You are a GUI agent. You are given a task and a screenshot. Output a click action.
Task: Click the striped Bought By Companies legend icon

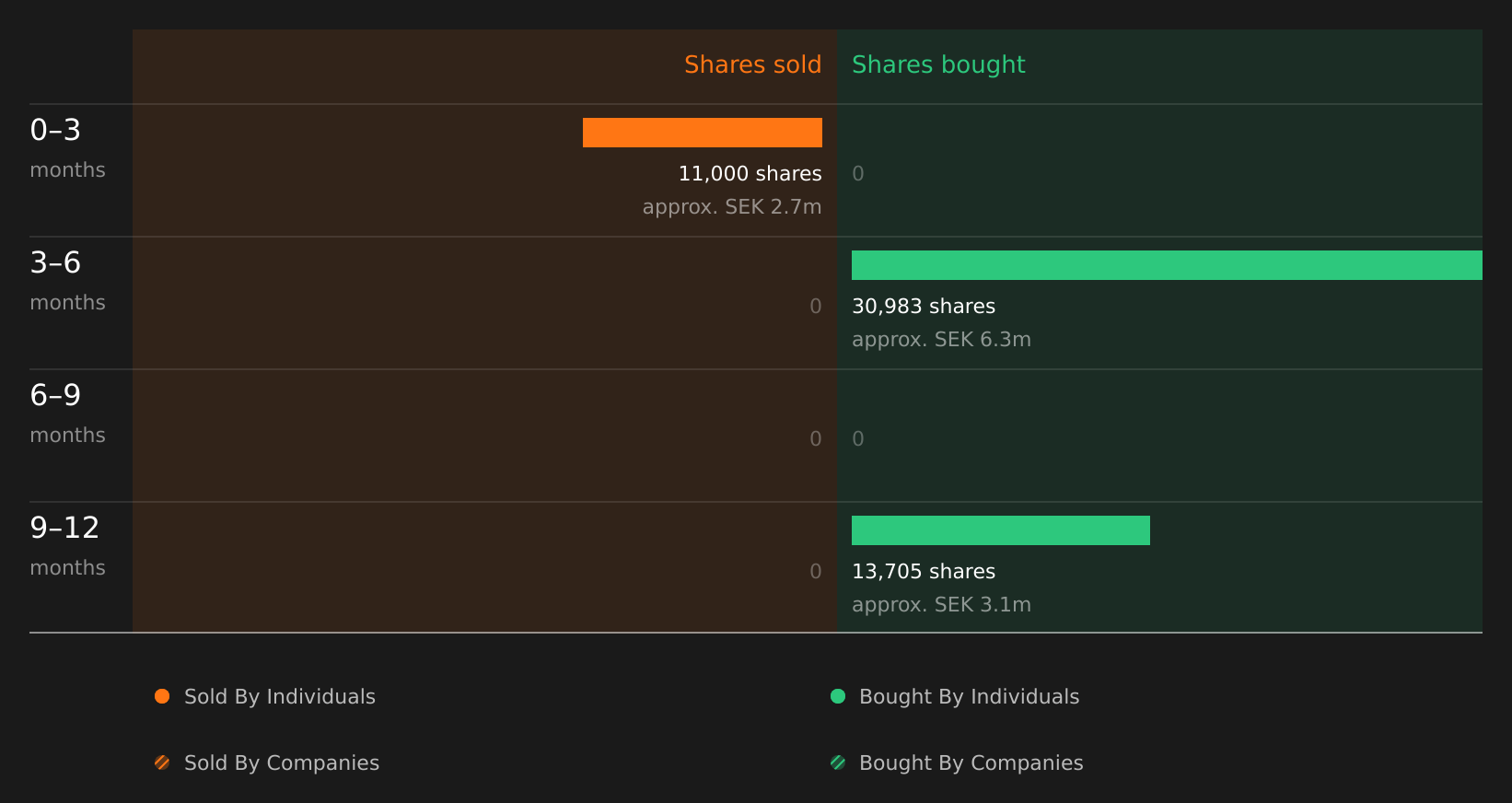[838, 762]
